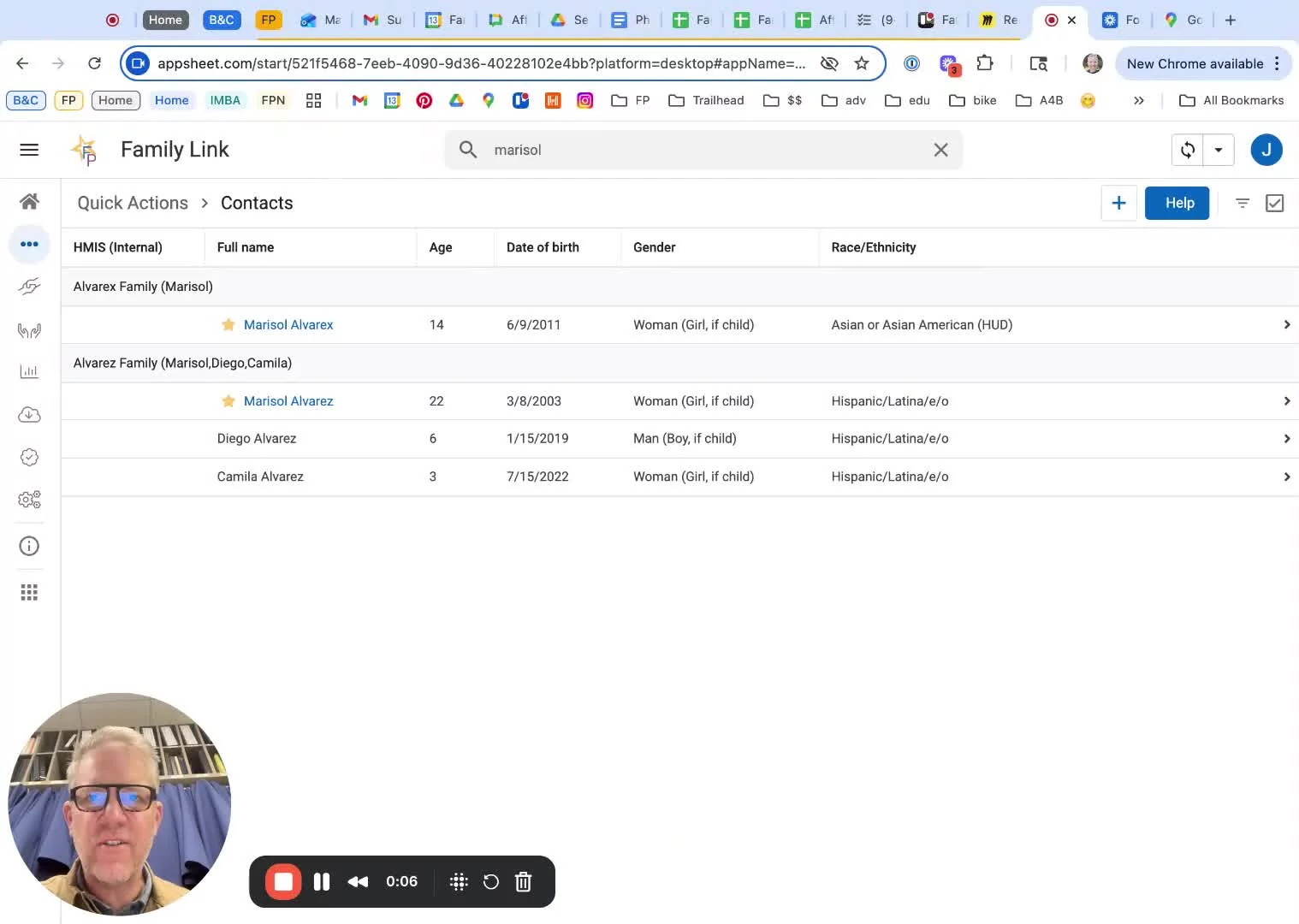Sort by the Full name column header
The height and width of the screenshot is (924, 1299).
246,247
